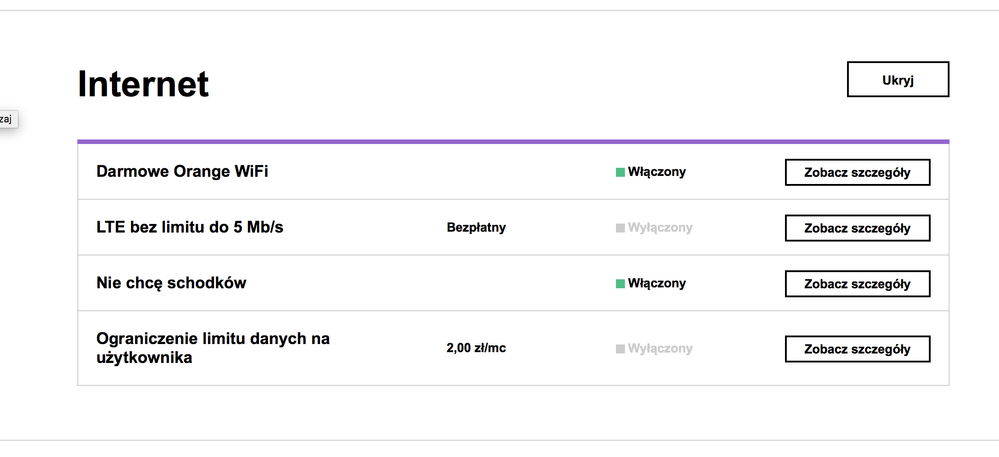999x457 pixels.
Task: Click the Włączony label for Nie chcę schodków
Action: pyautogui.click(x=657, y=284)
